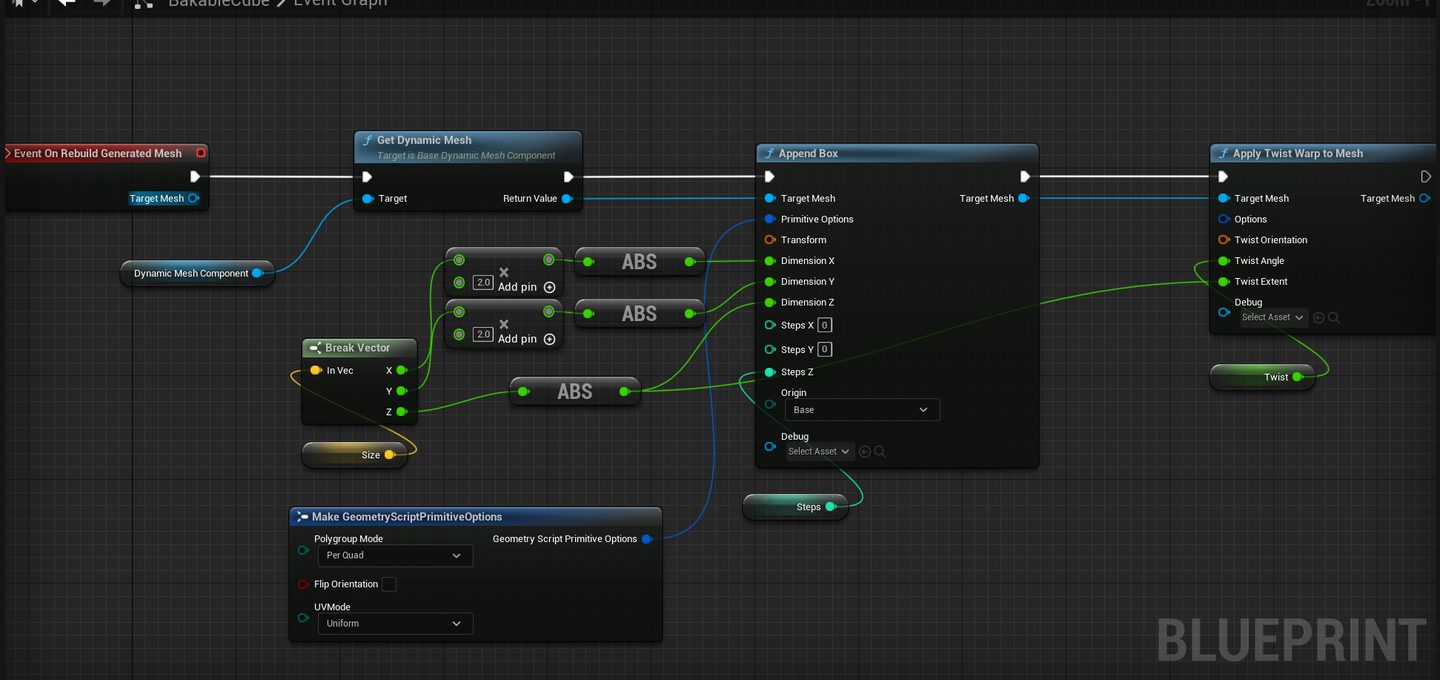Screen dimensions: 1440x680
Task: Open the Polygroup Mode dropdown showing Per Quad
Action: (x=394, y=556)
